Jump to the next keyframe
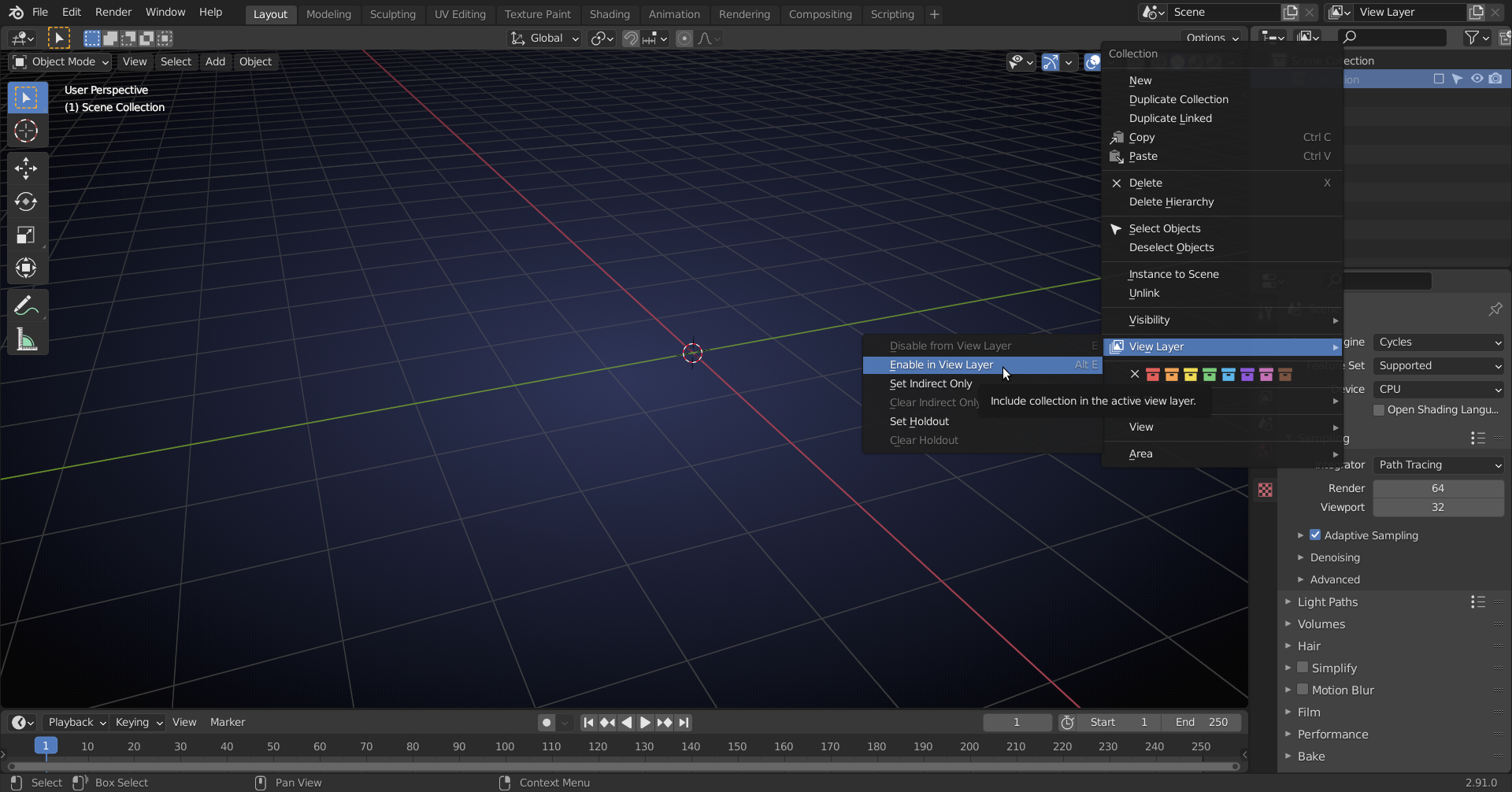 [664, 723]
